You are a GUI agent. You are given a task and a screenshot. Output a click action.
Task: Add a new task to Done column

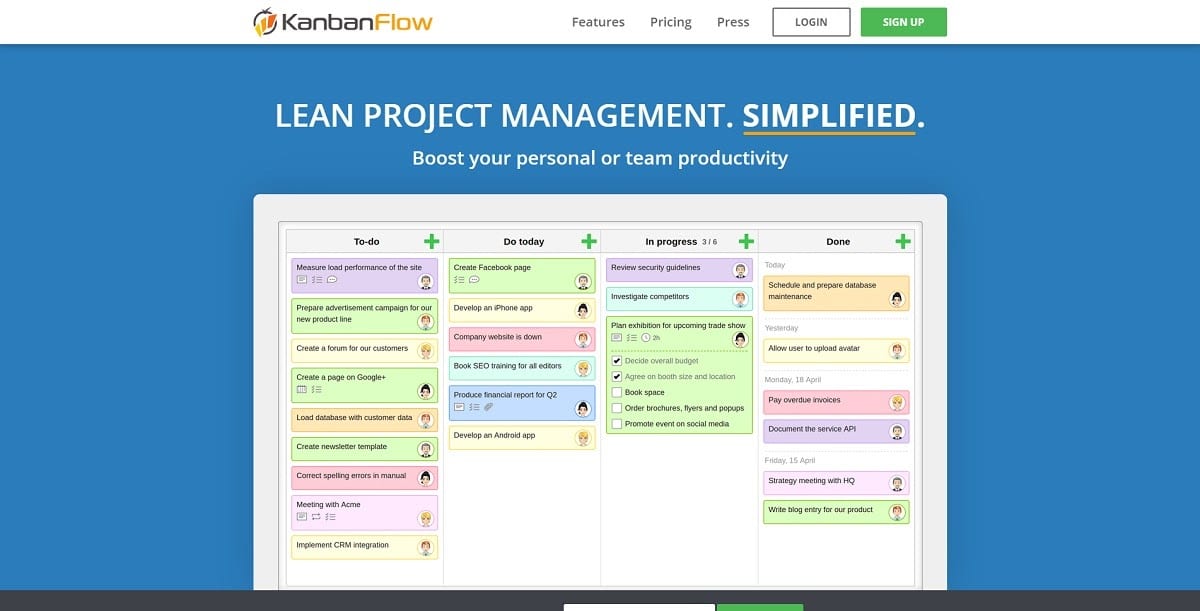tap(903, 241)
